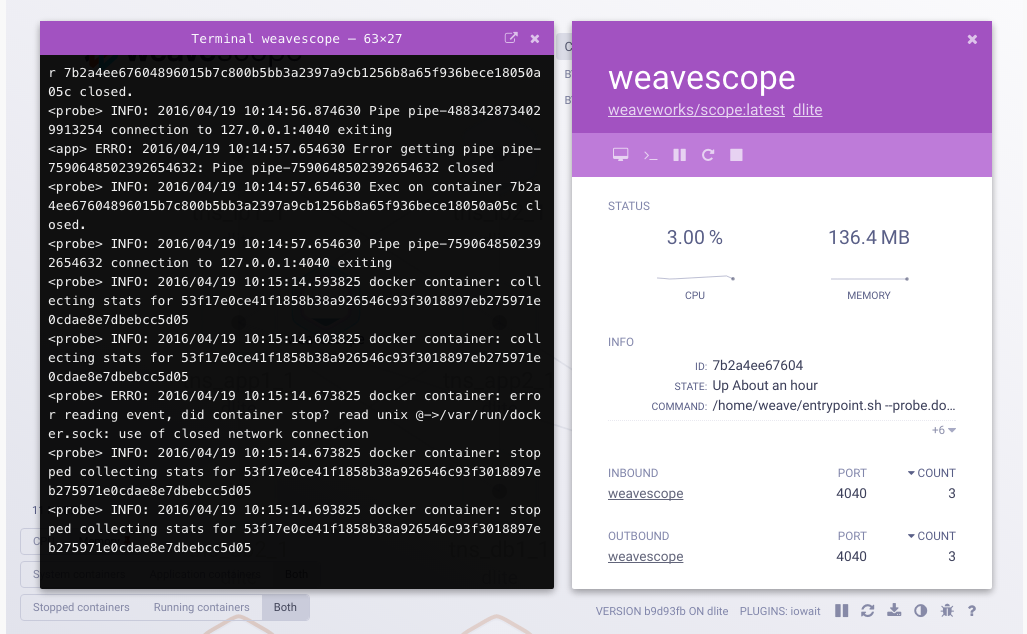
Task: Close the weavescope terminal
Action: tap(535, 39)
